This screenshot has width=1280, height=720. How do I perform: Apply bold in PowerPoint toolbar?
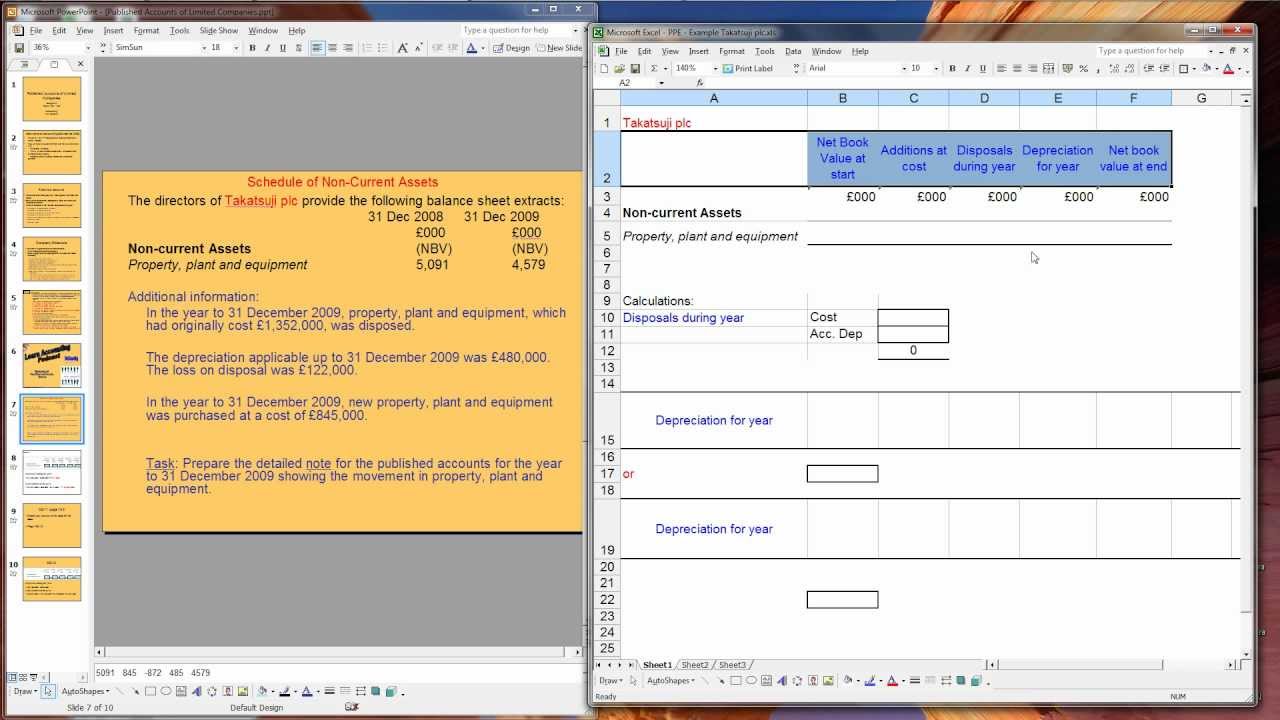pyautogui.click(x=252, y=47)
